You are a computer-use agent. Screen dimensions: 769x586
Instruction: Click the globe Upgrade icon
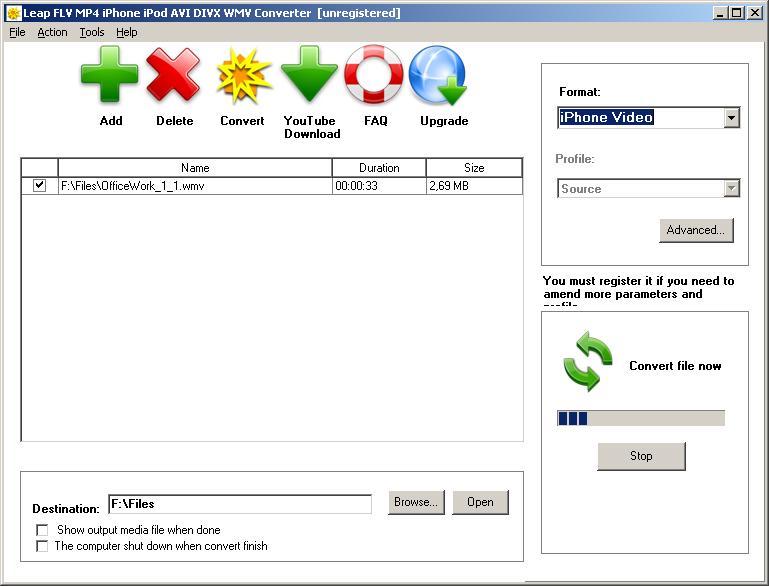coord(438,75)
